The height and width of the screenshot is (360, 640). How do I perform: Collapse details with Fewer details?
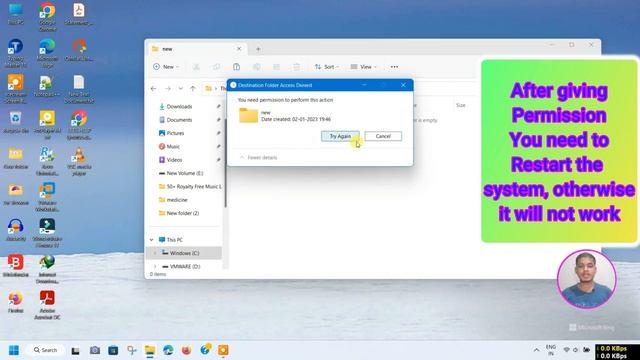258,158
